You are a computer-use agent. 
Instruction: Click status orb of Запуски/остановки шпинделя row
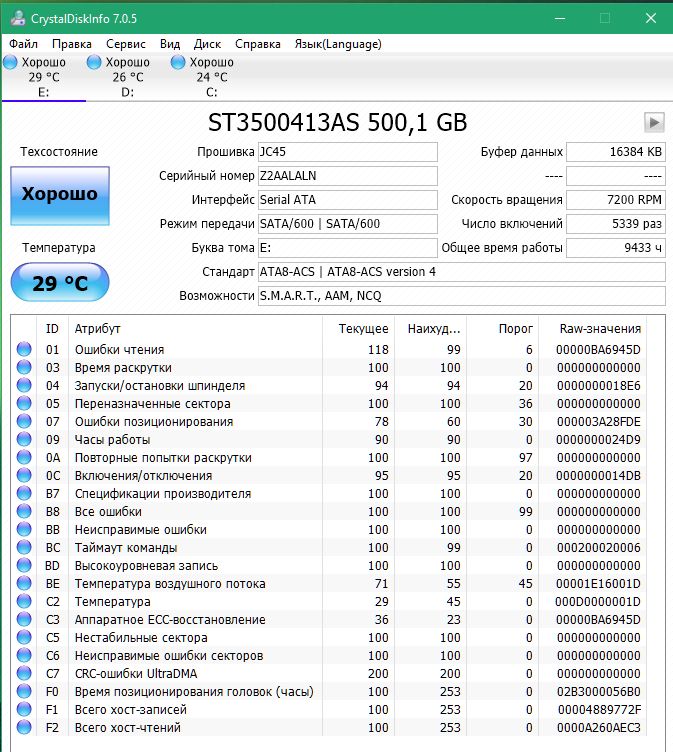point(24,385)
